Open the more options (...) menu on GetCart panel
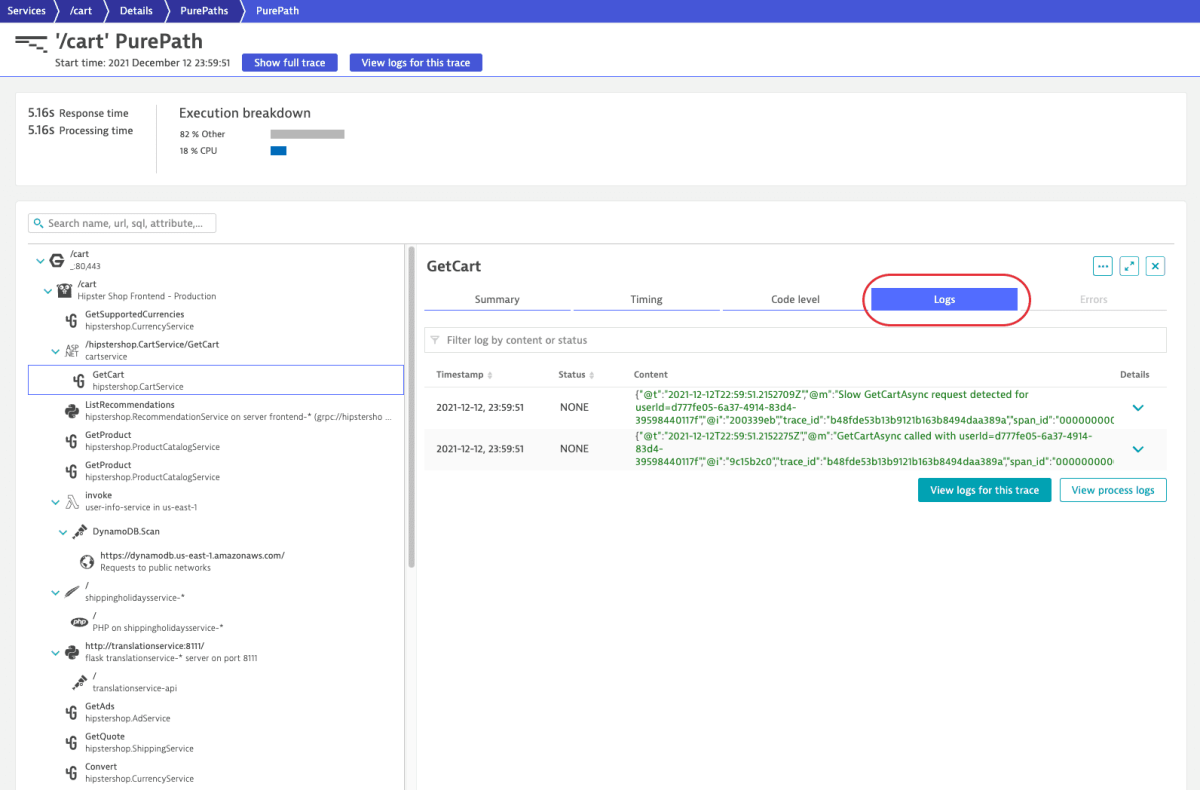This screenshot has width=1200, height=790. tap(1102, 265)
